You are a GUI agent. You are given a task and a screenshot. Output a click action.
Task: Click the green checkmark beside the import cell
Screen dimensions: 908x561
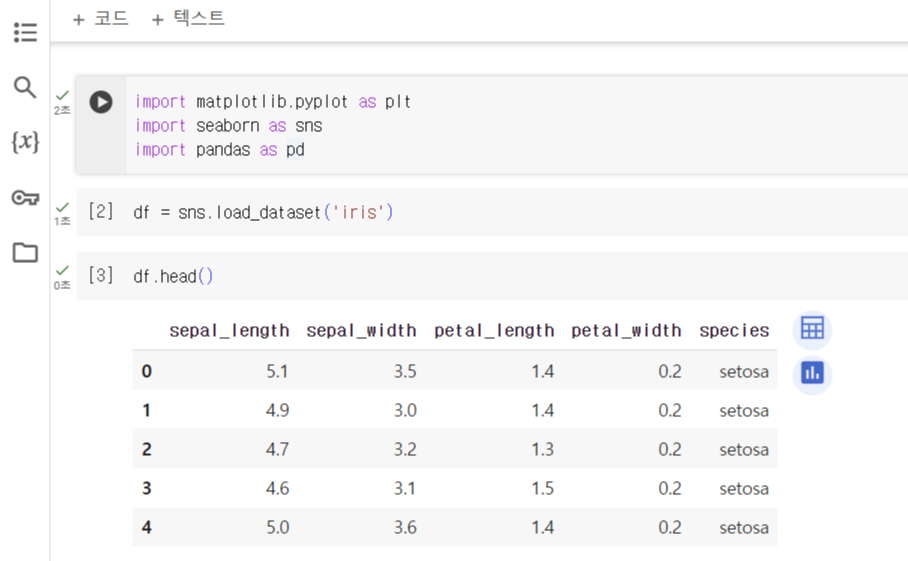(63, 96)
